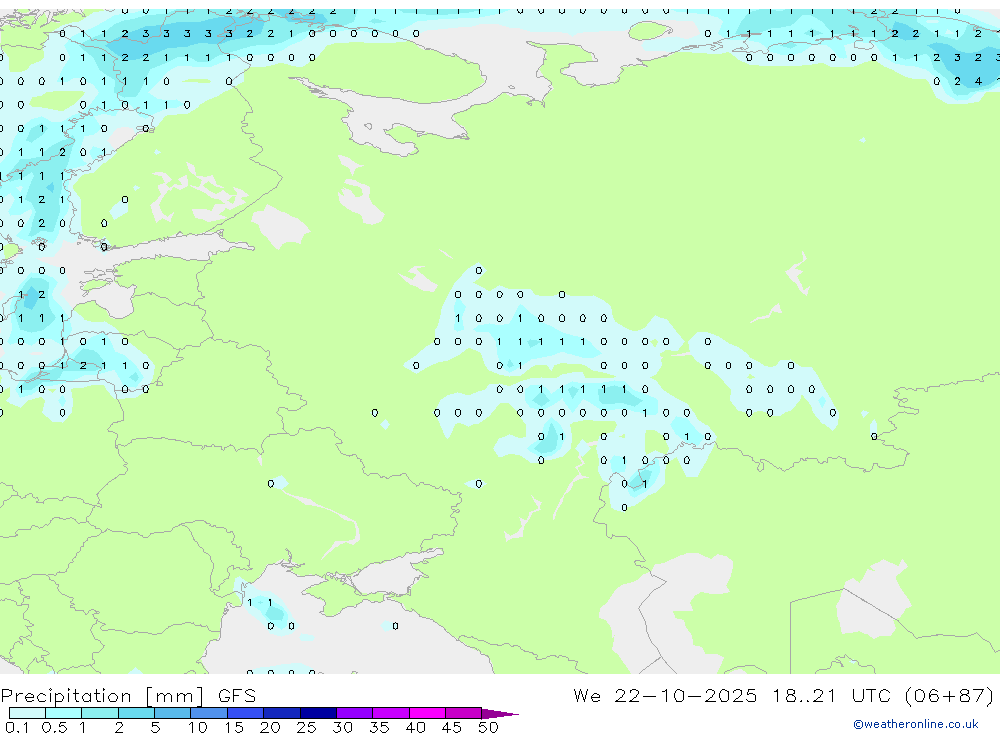Click the over-50 mm arrow tip of legend
Screen dimensions: 1000x733
tap(501, 713)
